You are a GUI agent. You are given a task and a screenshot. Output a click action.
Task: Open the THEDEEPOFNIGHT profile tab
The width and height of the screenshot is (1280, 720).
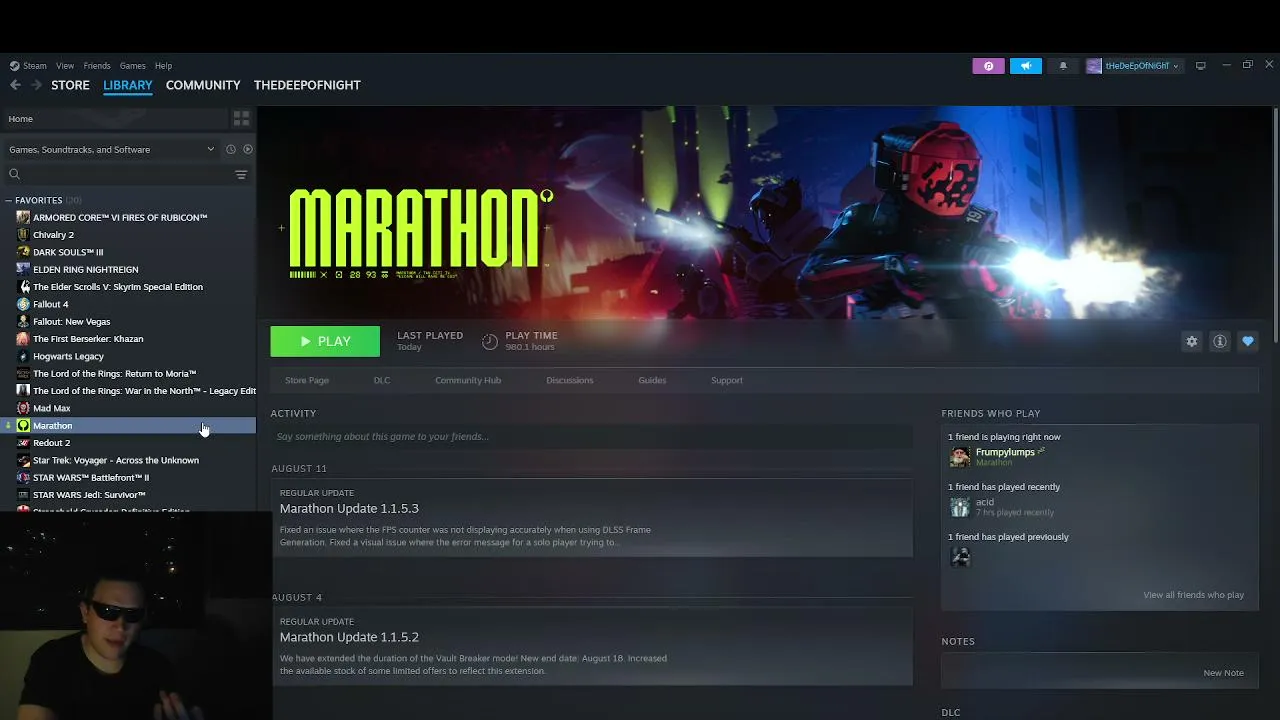coord(307,85)
